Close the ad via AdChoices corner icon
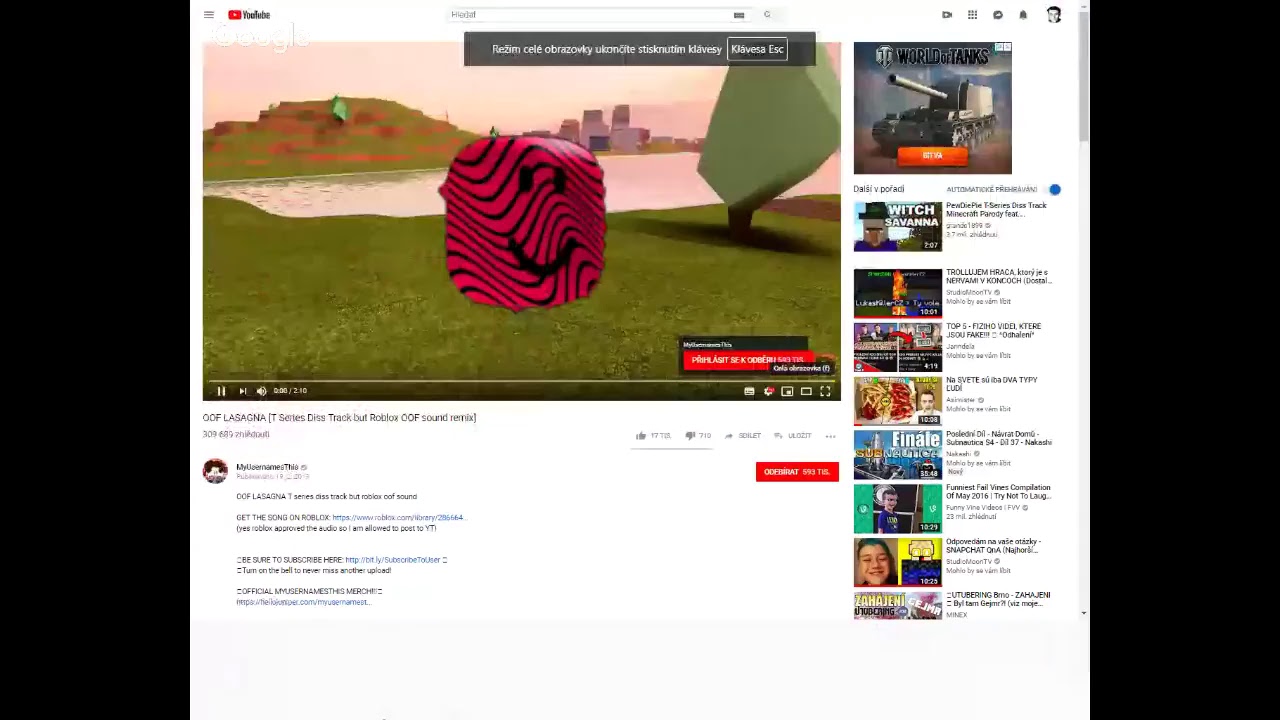Viewport: 1280px width, 720px height. pos(1005,47)
